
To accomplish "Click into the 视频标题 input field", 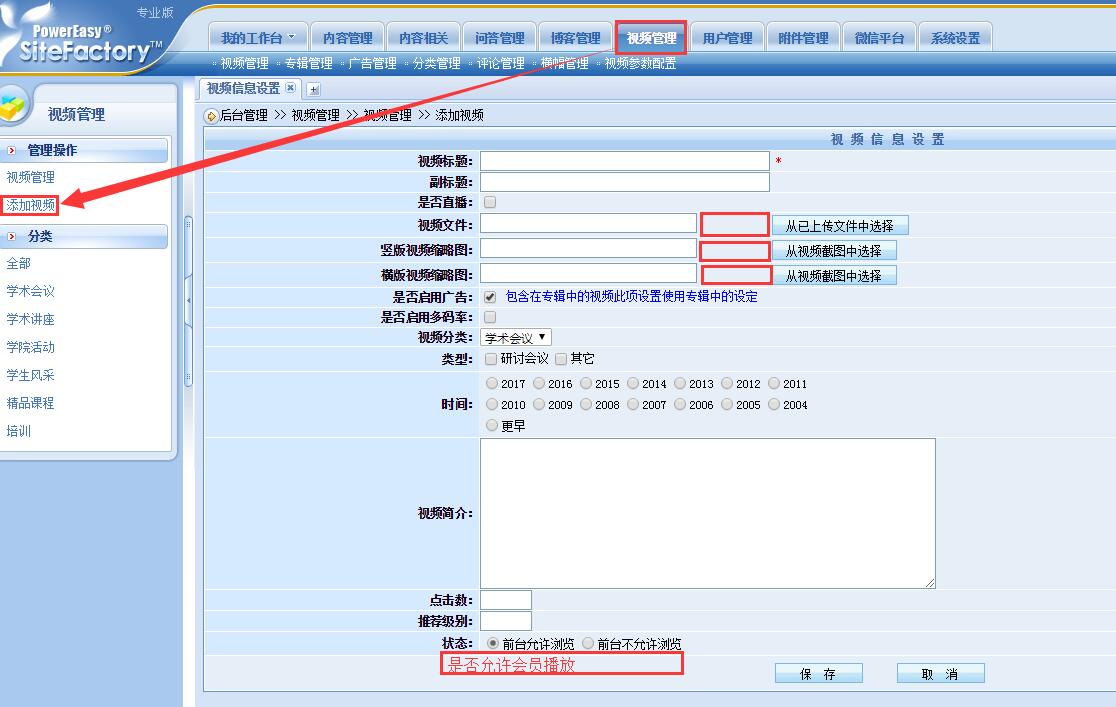I will (624, 161).
